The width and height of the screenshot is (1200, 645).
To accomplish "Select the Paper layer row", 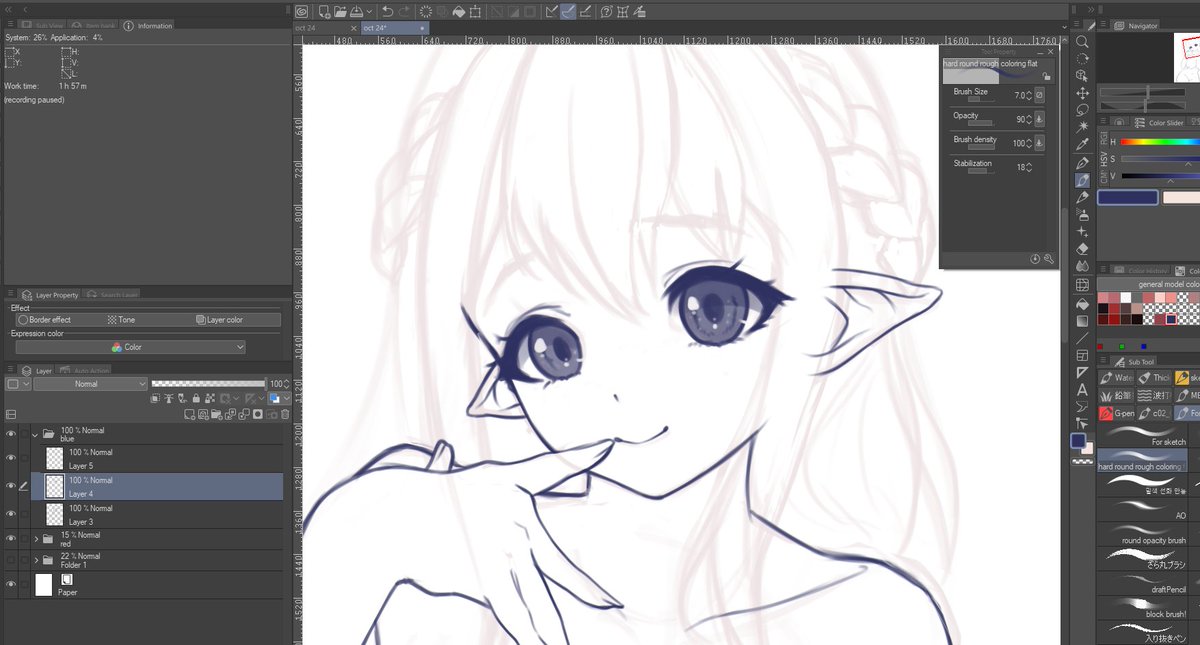I will tap(143, 584).
